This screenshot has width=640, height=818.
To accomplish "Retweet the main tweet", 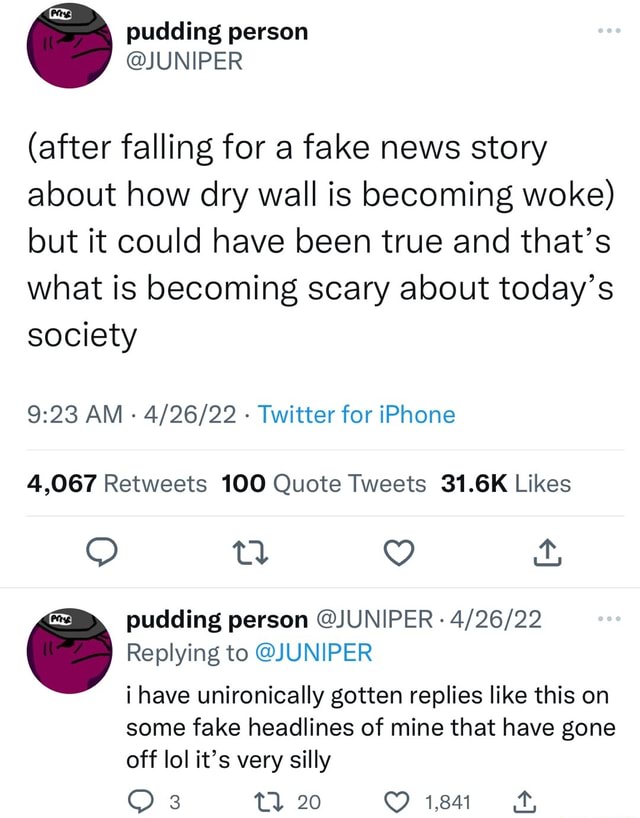I will 249,551.
